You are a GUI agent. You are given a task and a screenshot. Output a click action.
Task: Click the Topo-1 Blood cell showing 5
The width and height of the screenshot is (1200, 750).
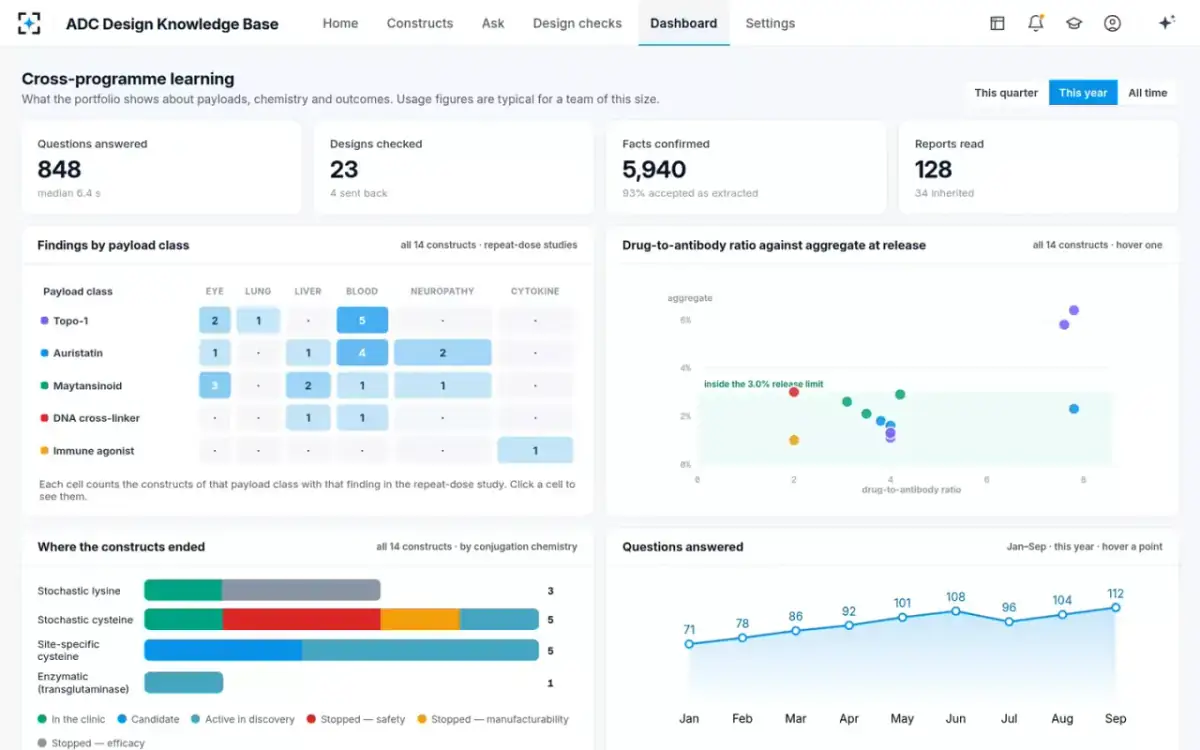click(362, 321)
